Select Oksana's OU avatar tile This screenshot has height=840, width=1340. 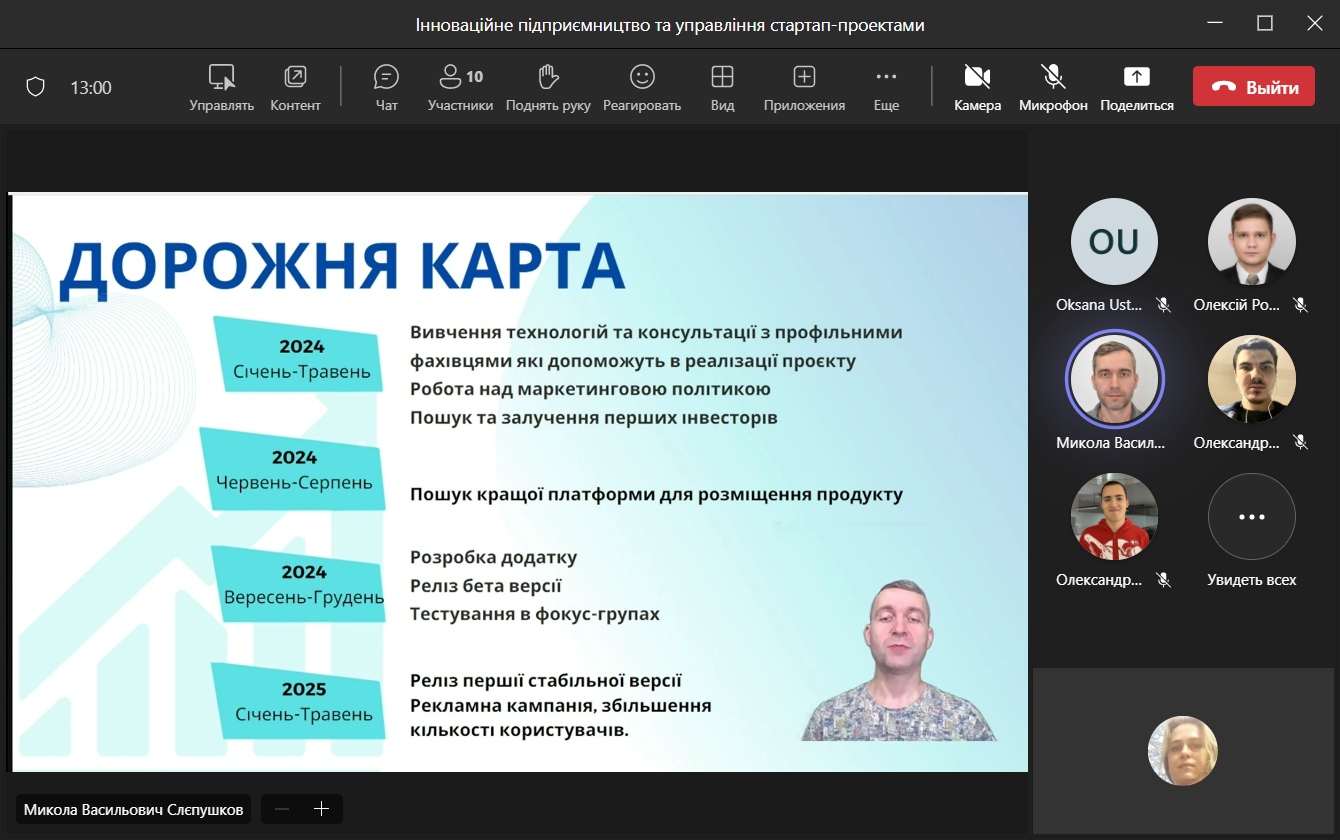[1114, 242]
